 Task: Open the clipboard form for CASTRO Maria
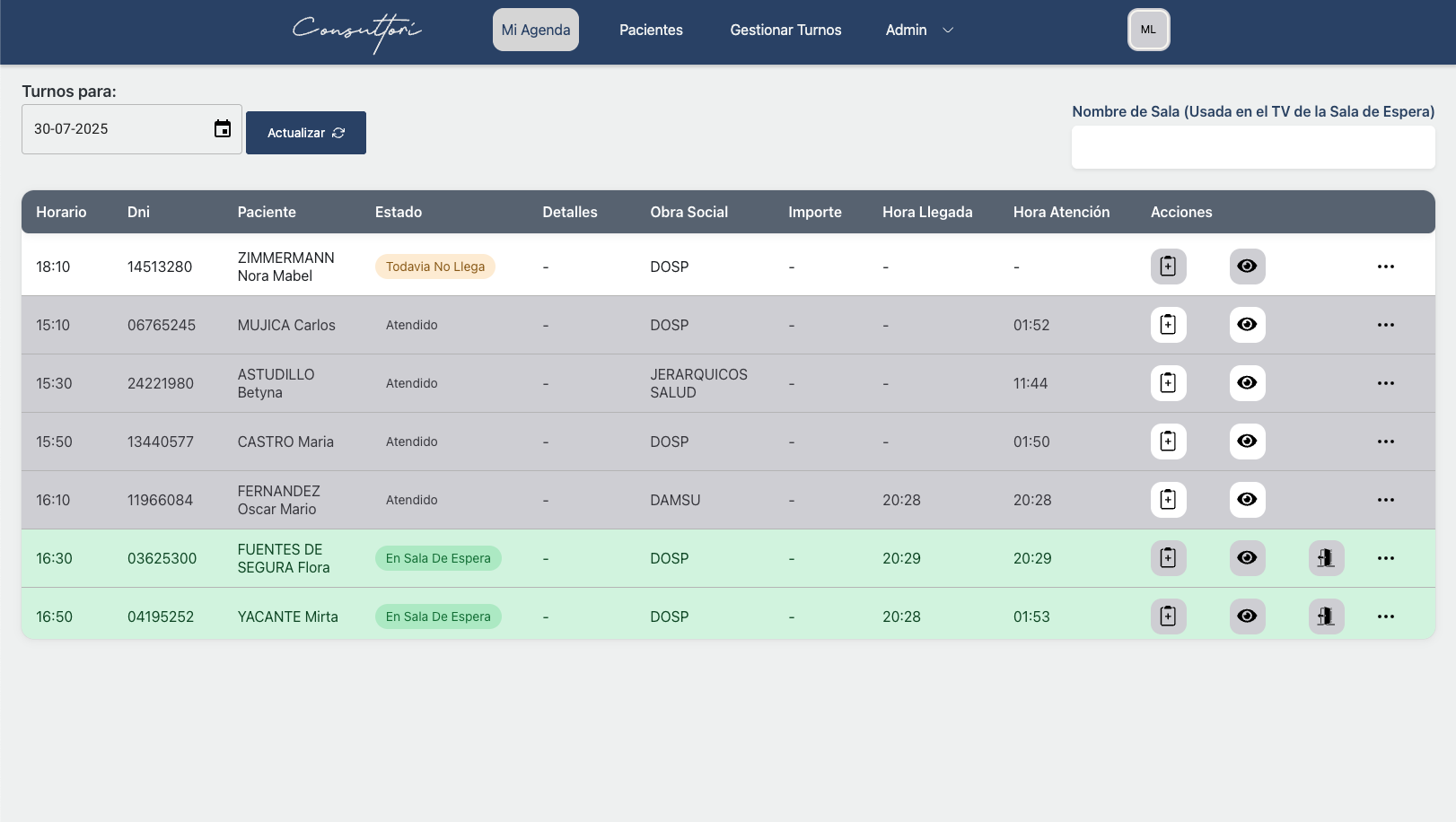1168,441
